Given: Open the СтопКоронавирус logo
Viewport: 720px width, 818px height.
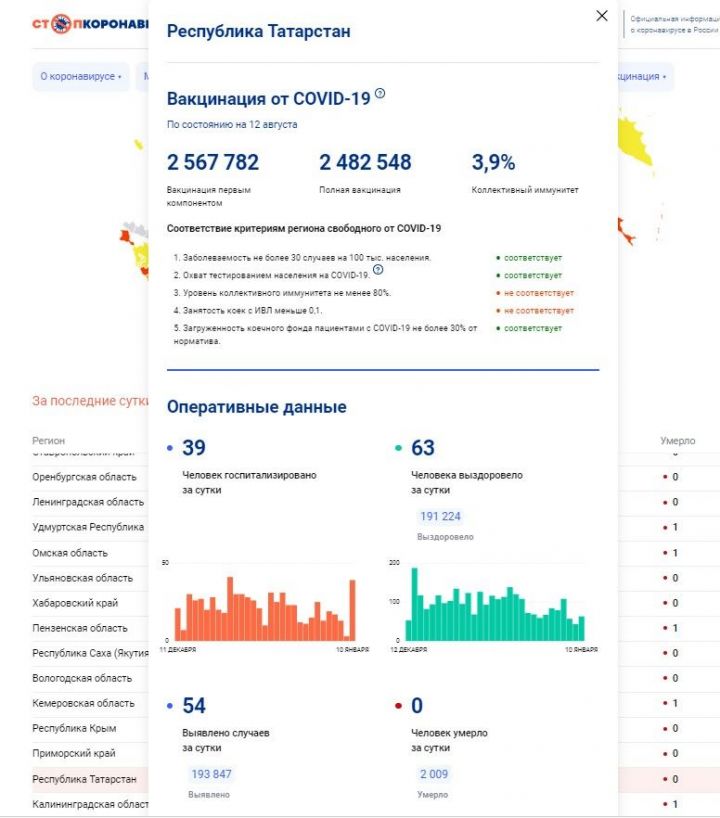Looking at the screenshot, I should (90, 23).
